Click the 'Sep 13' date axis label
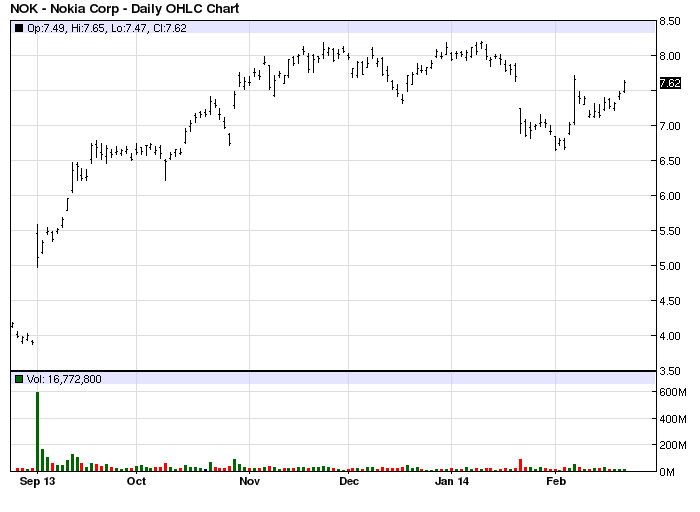 click(38, 481)
